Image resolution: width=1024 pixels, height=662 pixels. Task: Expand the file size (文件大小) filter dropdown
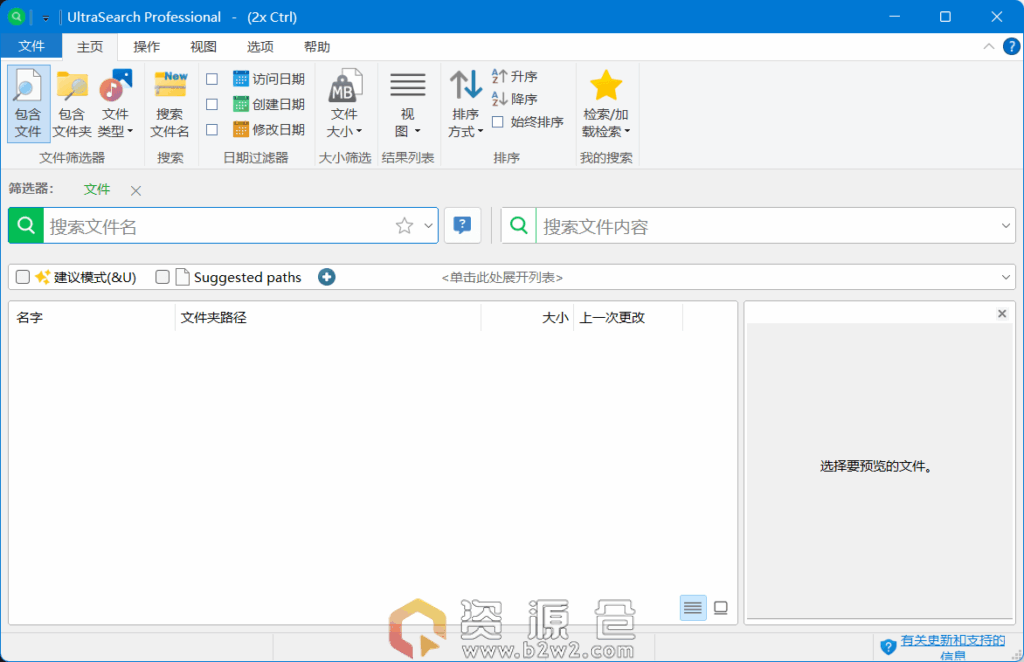[344, 121]
